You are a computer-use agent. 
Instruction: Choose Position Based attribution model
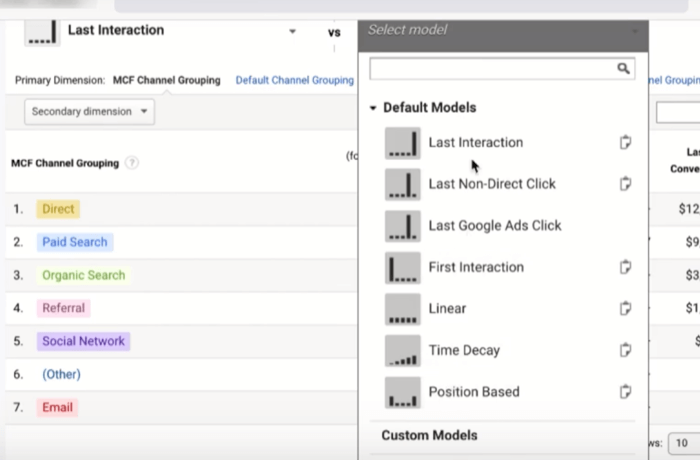[x=474, y=392]
